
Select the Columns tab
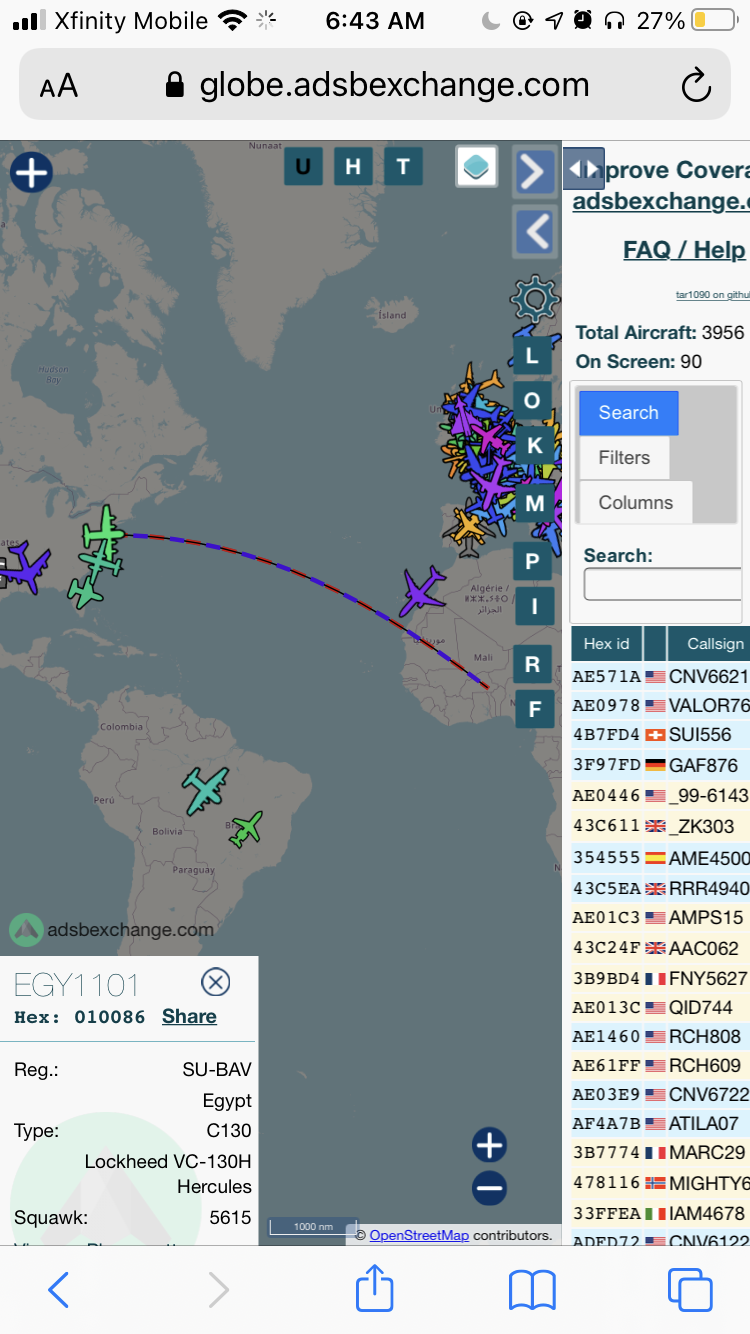tap(636, 503)
